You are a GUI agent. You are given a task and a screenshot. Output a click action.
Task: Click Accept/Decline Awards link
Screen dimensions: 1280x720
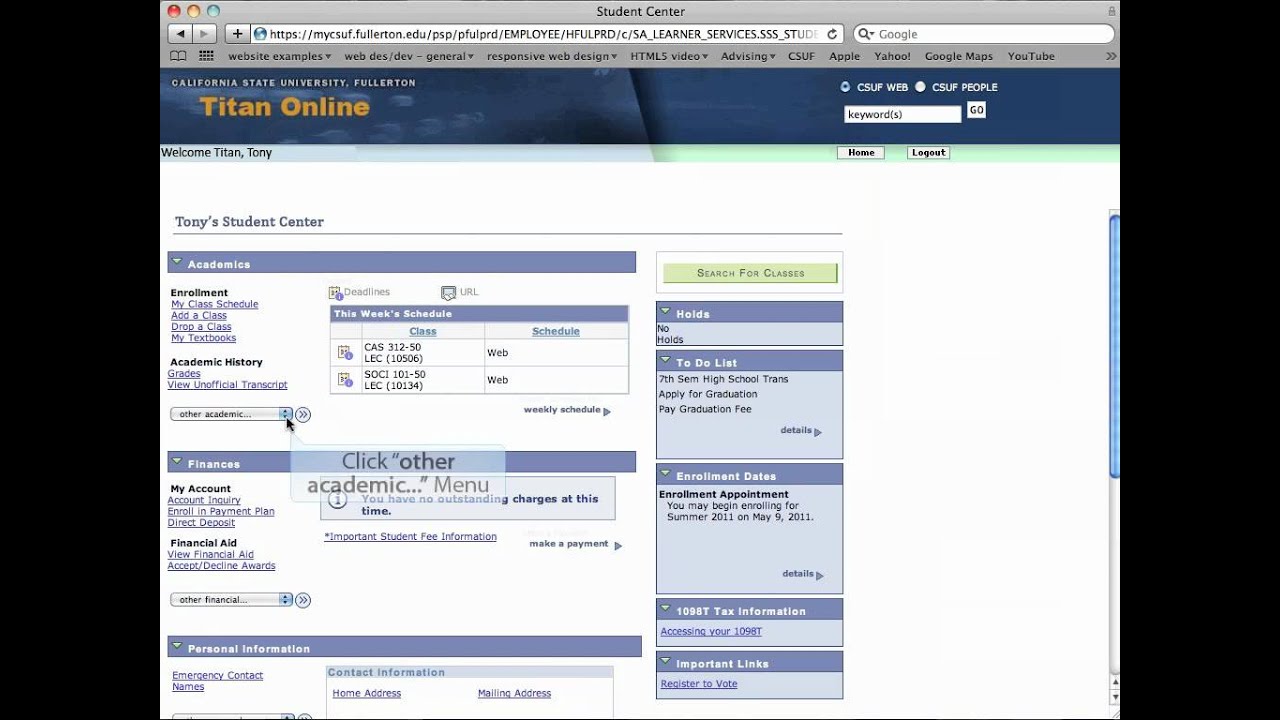coord(221,566)
